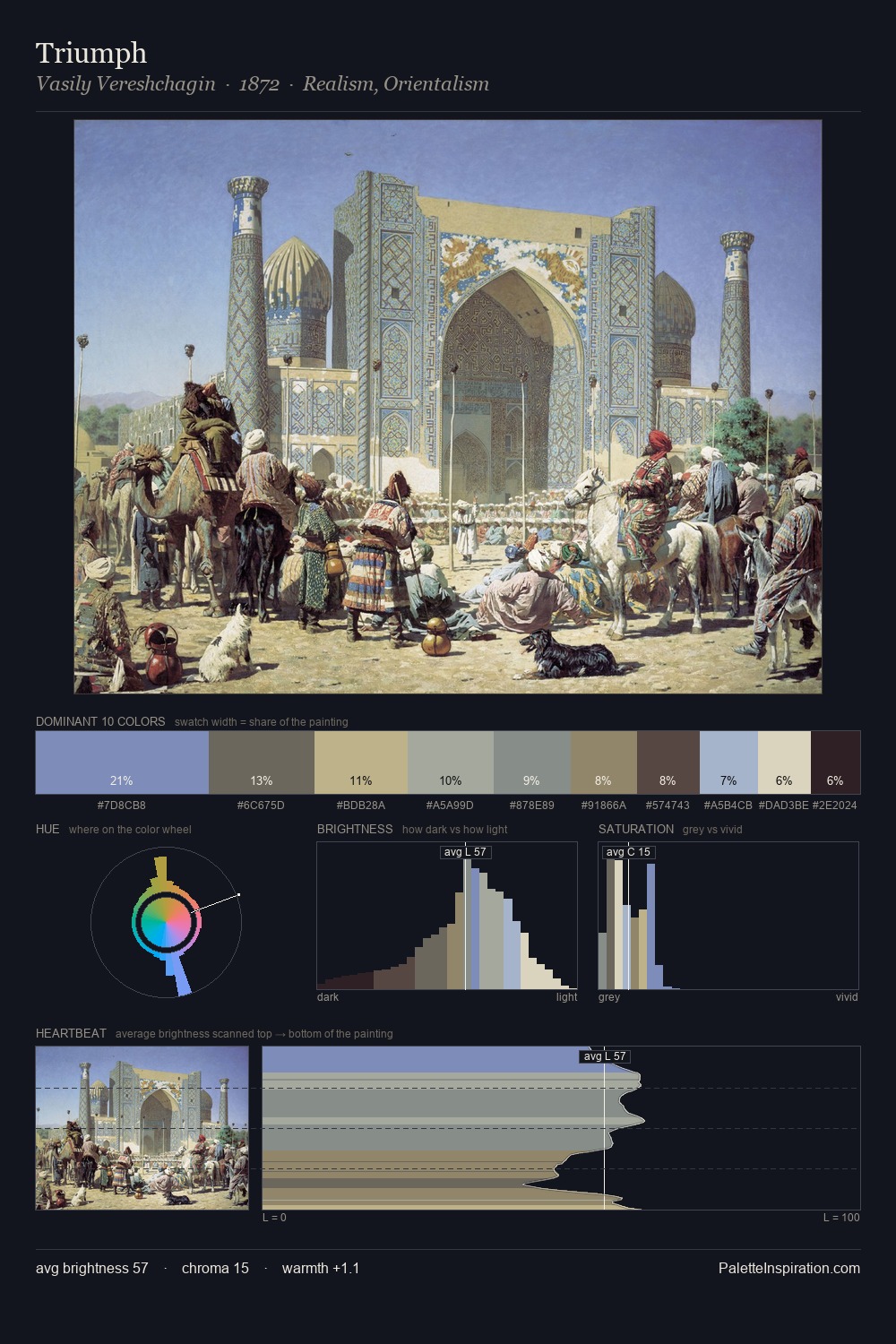Viewport: 896px width, 1344px height.
Task: Click the main Triumph painting image
Action: click(x=448, y=407)
